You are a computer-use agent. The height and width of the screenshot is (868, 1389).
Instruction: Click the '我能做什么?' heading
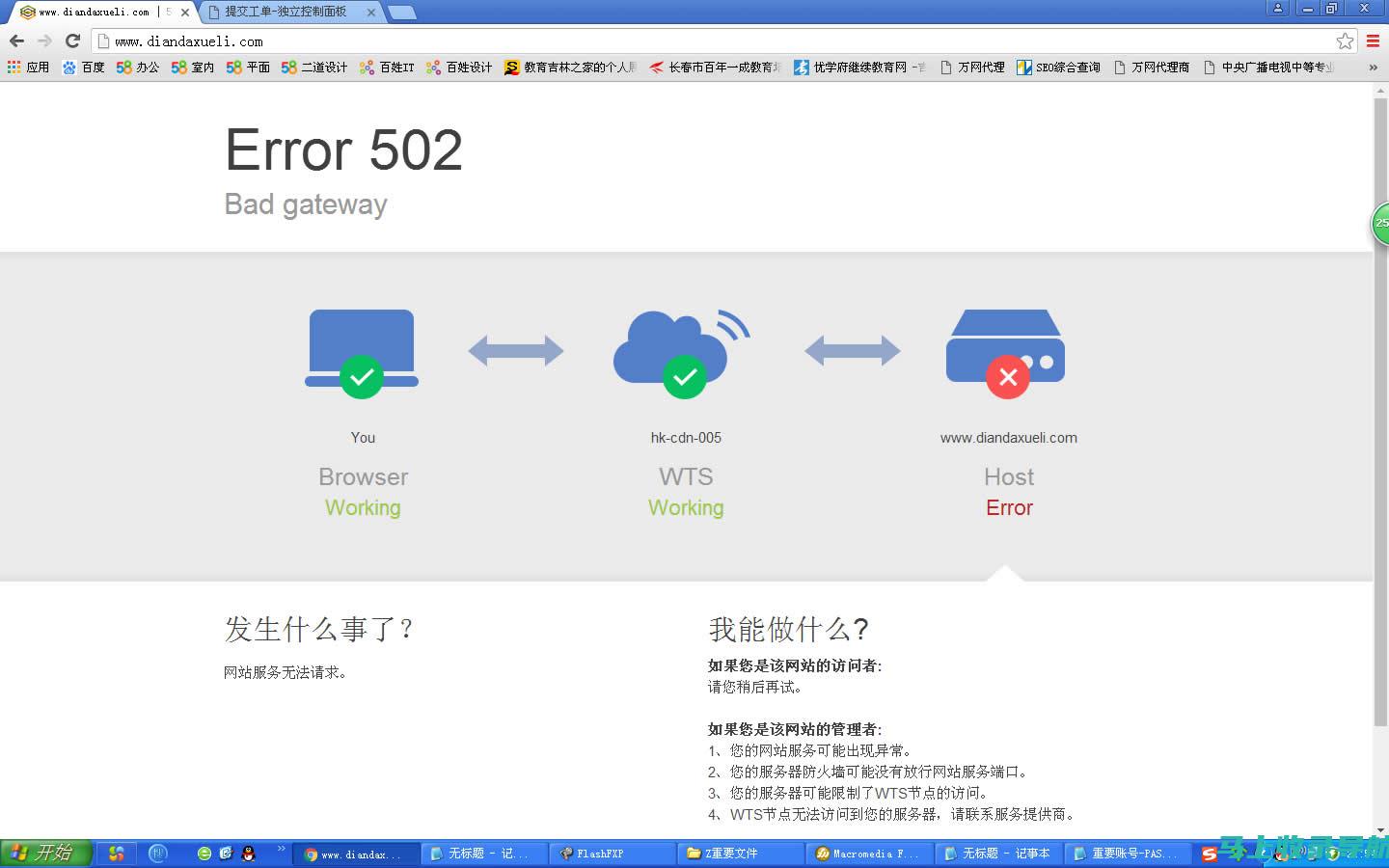tap(789, 629)
